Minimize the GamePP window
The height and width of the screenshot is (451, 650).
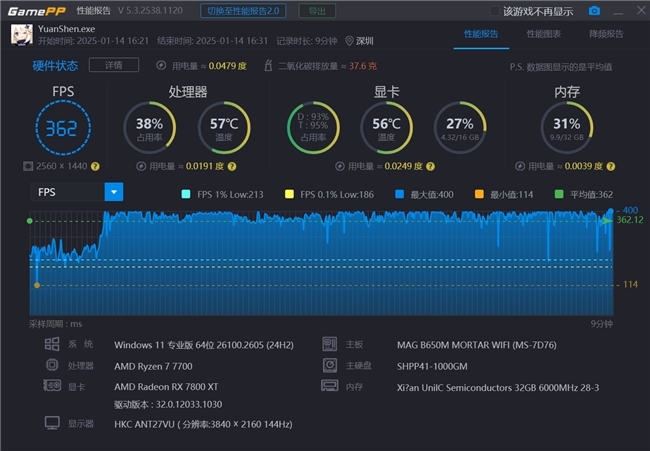coord(618,12)
